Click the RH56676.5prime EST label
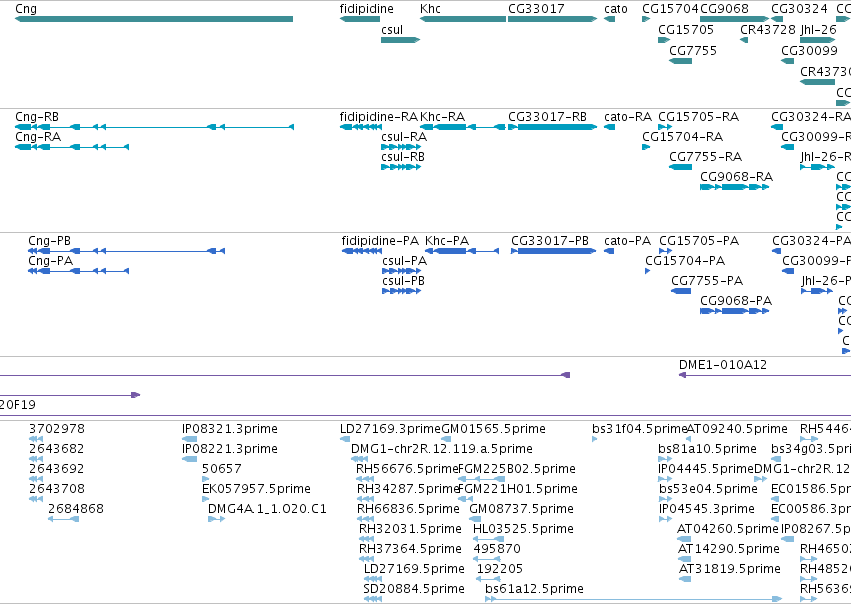 (408, 469)
